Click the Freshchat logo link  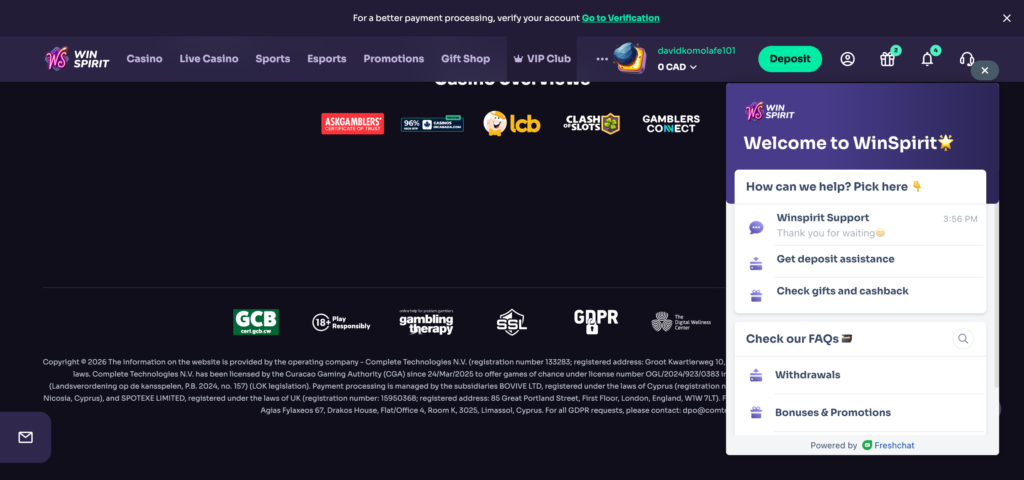tap(888, 445)
